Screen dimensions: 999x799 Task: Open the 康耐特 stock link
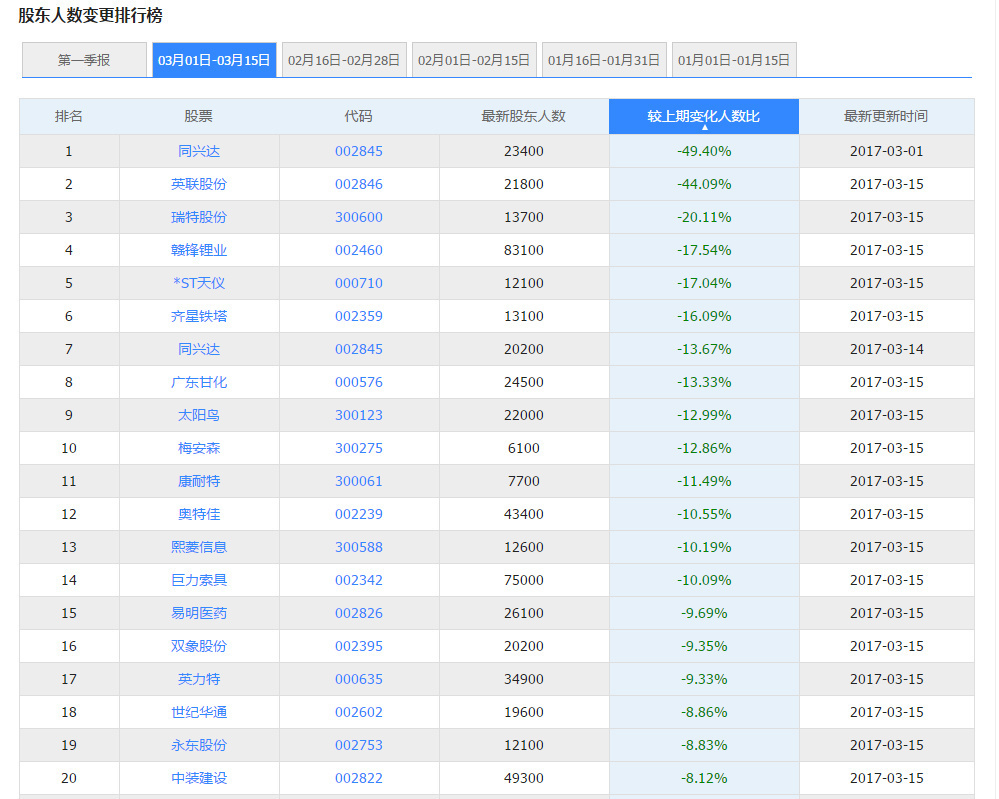pos(199,481)
